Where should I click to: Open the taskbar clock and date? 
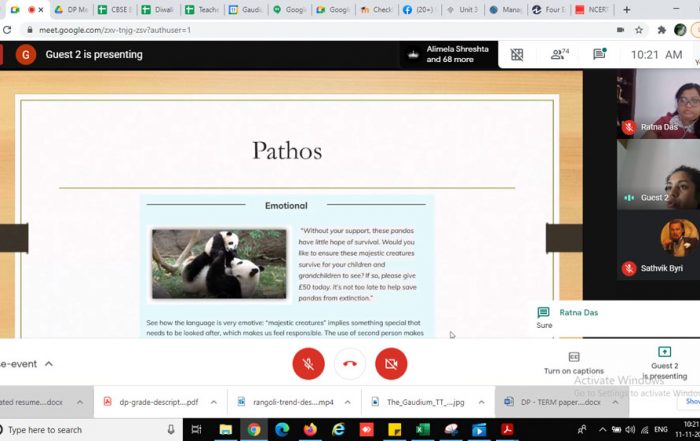[688, 429]
